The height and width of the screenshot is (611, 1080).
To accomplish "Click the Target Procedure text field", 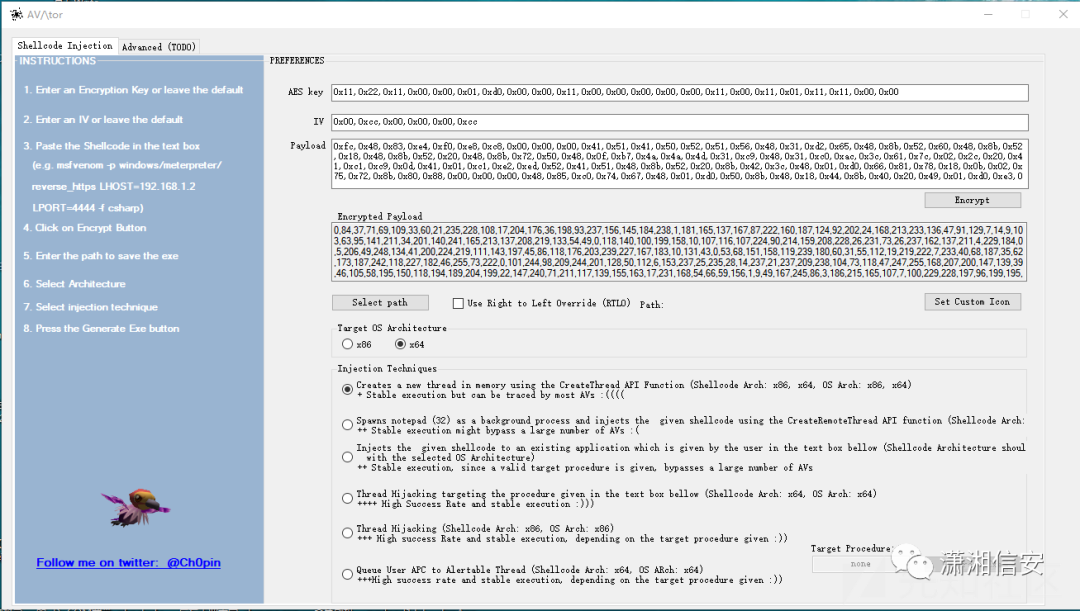I will [x=860, y=564].
